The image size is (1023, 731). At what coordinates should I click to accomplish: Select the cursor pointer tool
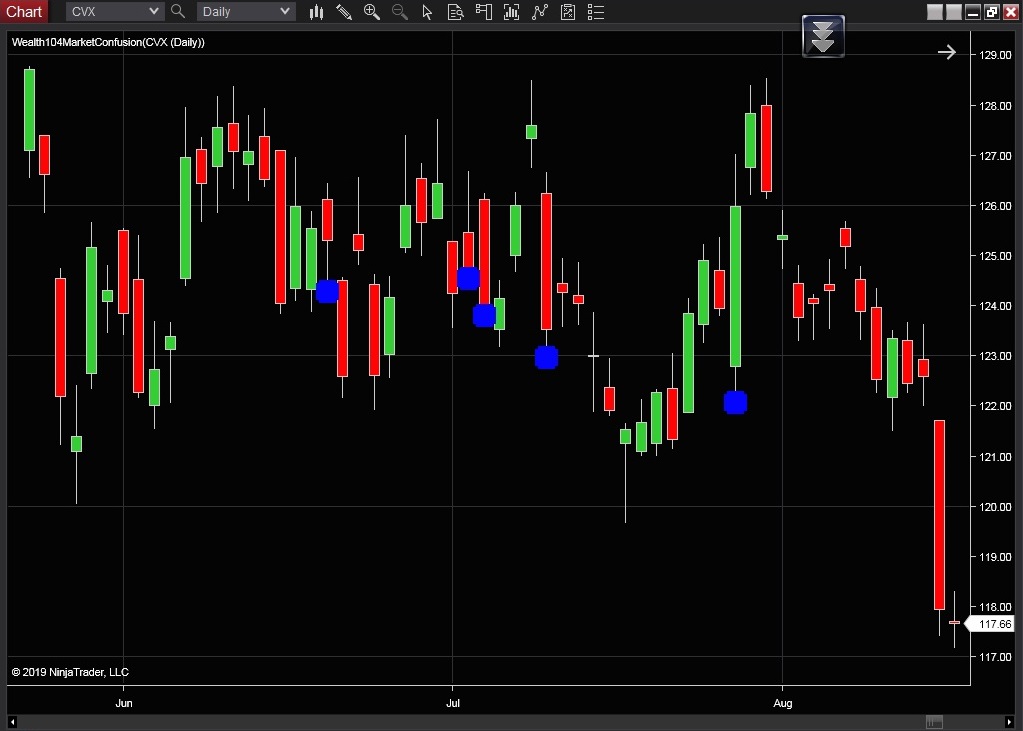[x=428, y=12]
